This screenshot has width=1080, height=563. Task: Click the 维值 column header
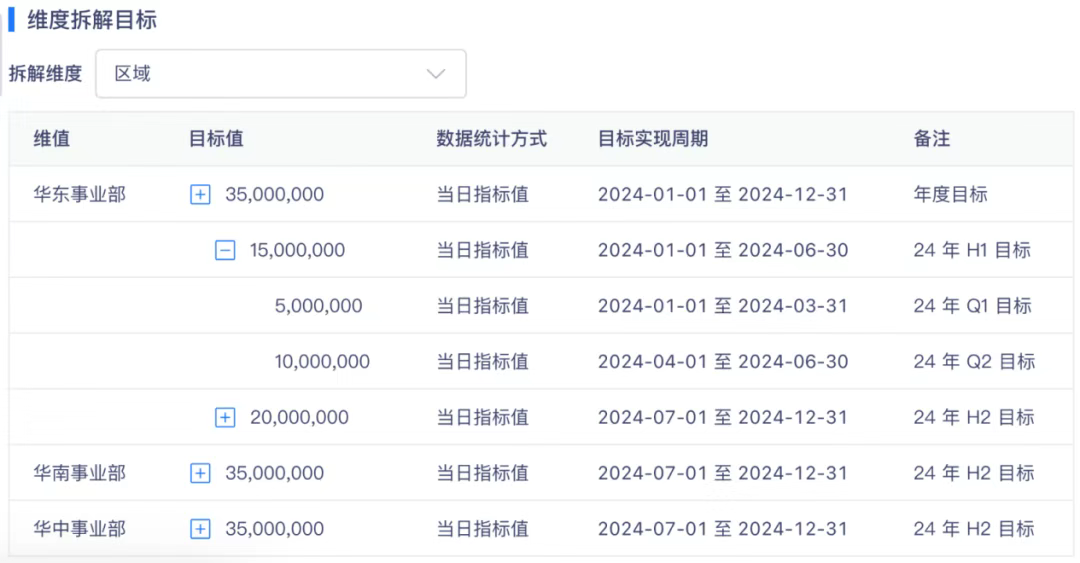pyautogui.click(x=52, y=139)
